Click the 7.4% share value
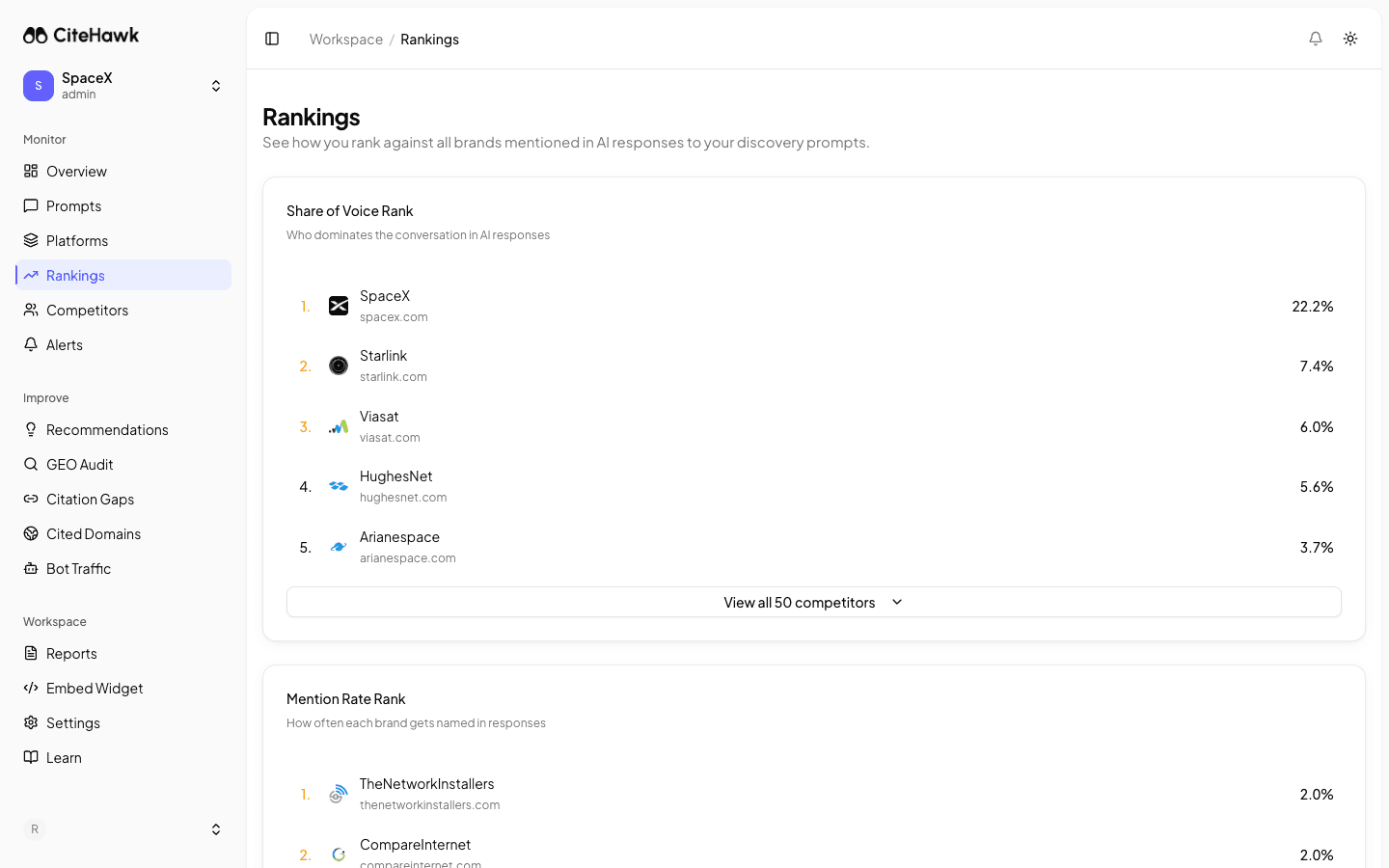Screen dimensions: 1389x868 click(1317, 366)
